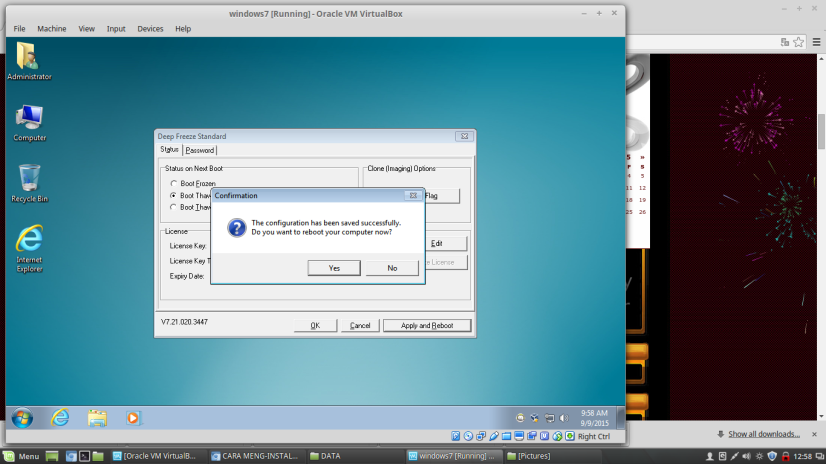Click VirtualBox mouse integration indicator
The height and width of the screenshot is (464, 826).
point(557,436)
